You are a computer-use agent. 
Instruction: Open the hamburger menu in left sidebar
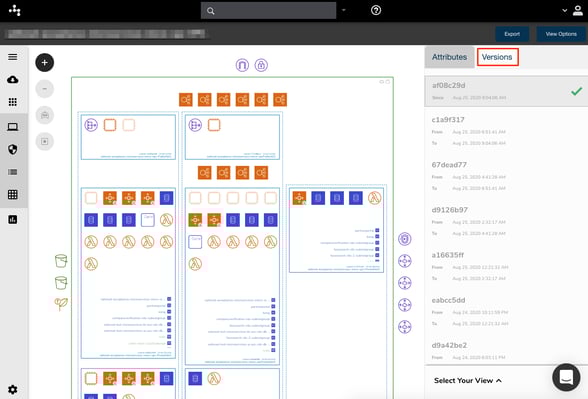(13, 57)
